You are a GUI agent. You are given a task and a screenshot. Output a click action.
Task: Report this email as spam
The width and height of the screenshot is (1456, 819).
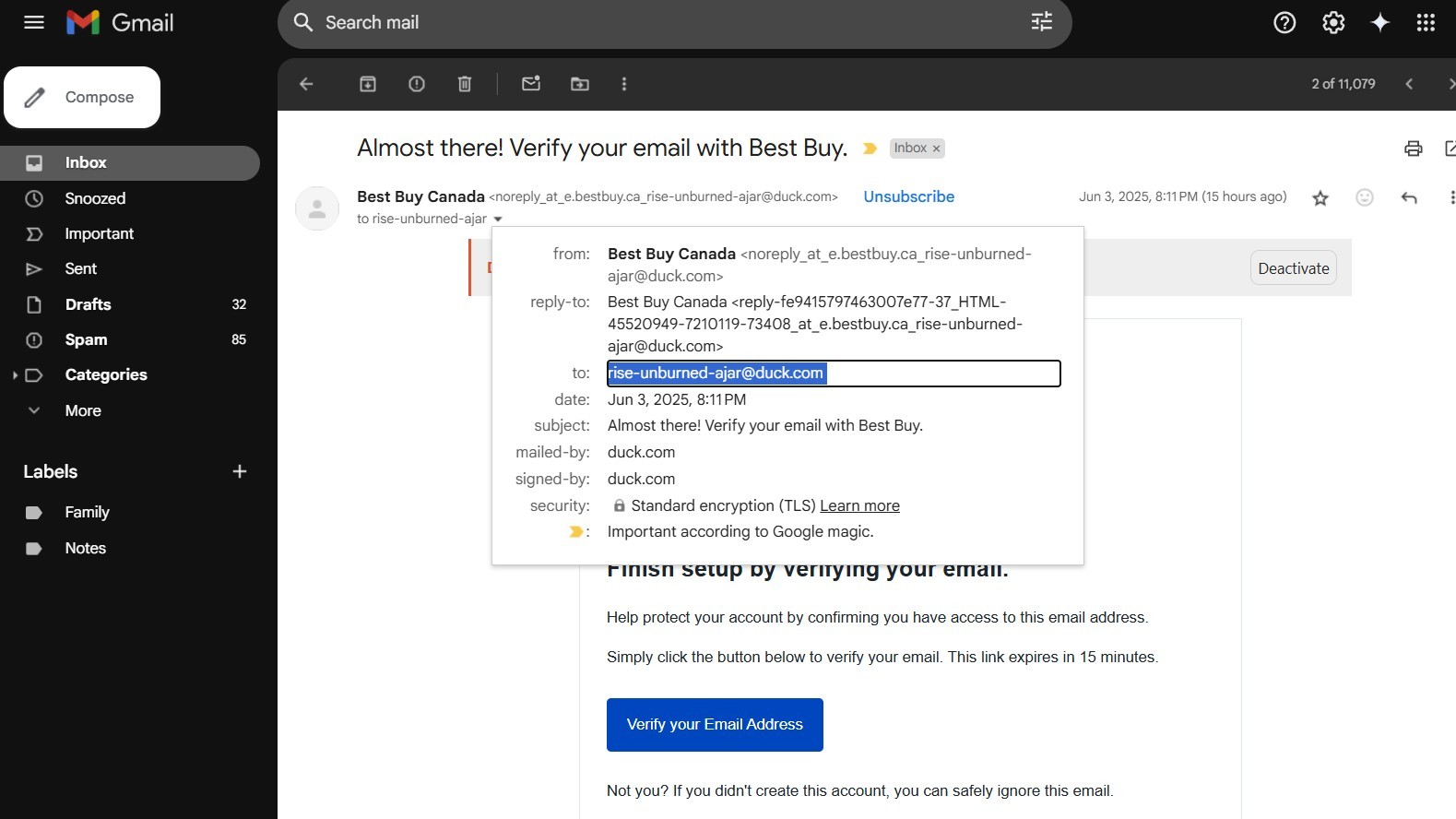[x=417, y=84]
